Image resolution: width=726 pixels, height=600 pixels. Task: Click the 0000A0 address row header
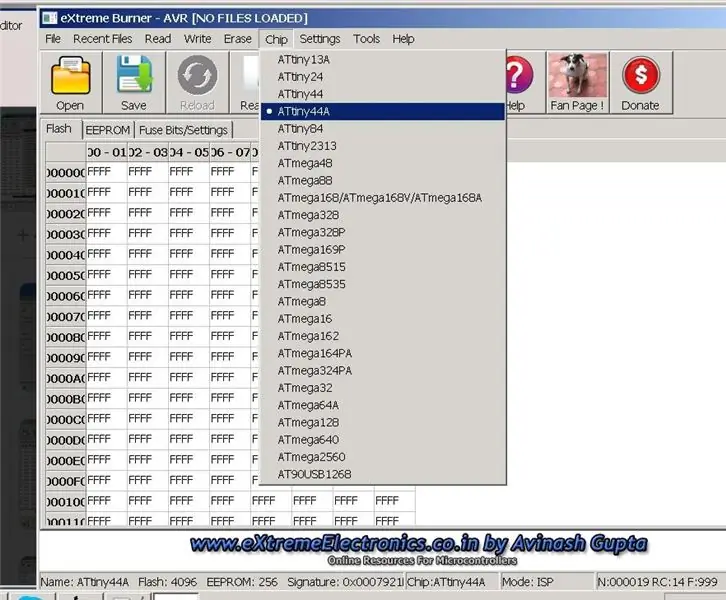click(x=66, y=379)
